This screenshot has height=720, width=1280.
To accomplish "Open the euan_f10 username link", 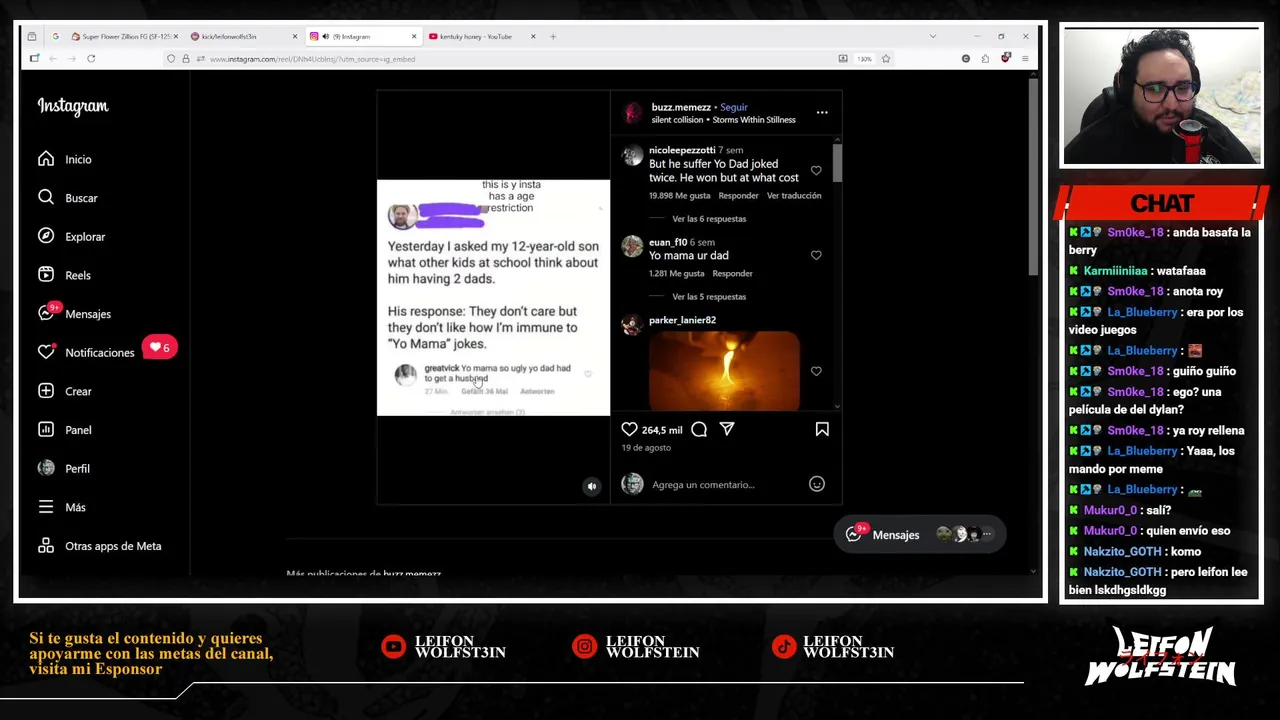I will 668,242.
